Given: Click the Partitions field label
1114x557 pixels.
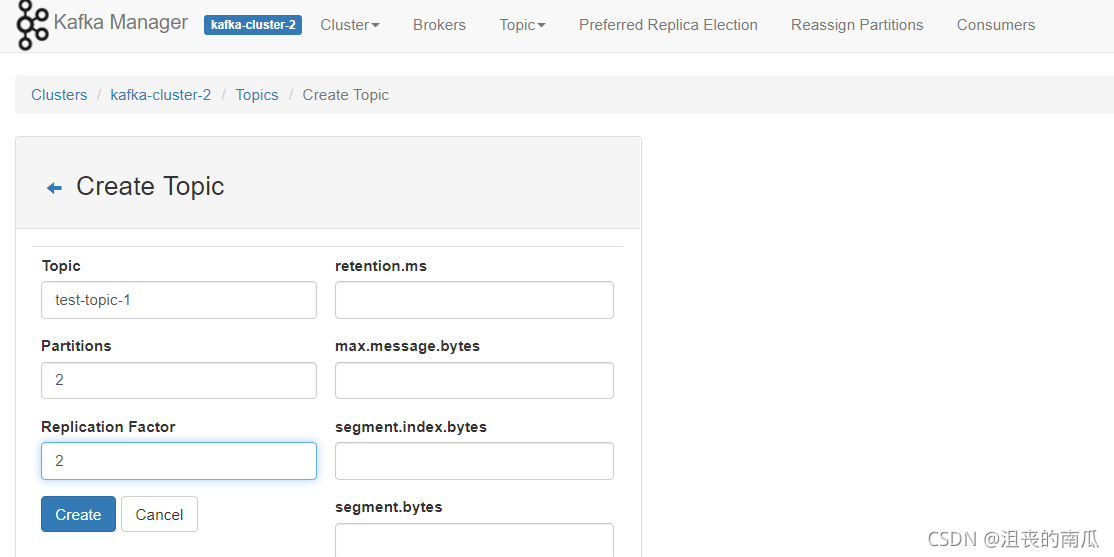Looking at the screenshot, I should tap(76, 346).
